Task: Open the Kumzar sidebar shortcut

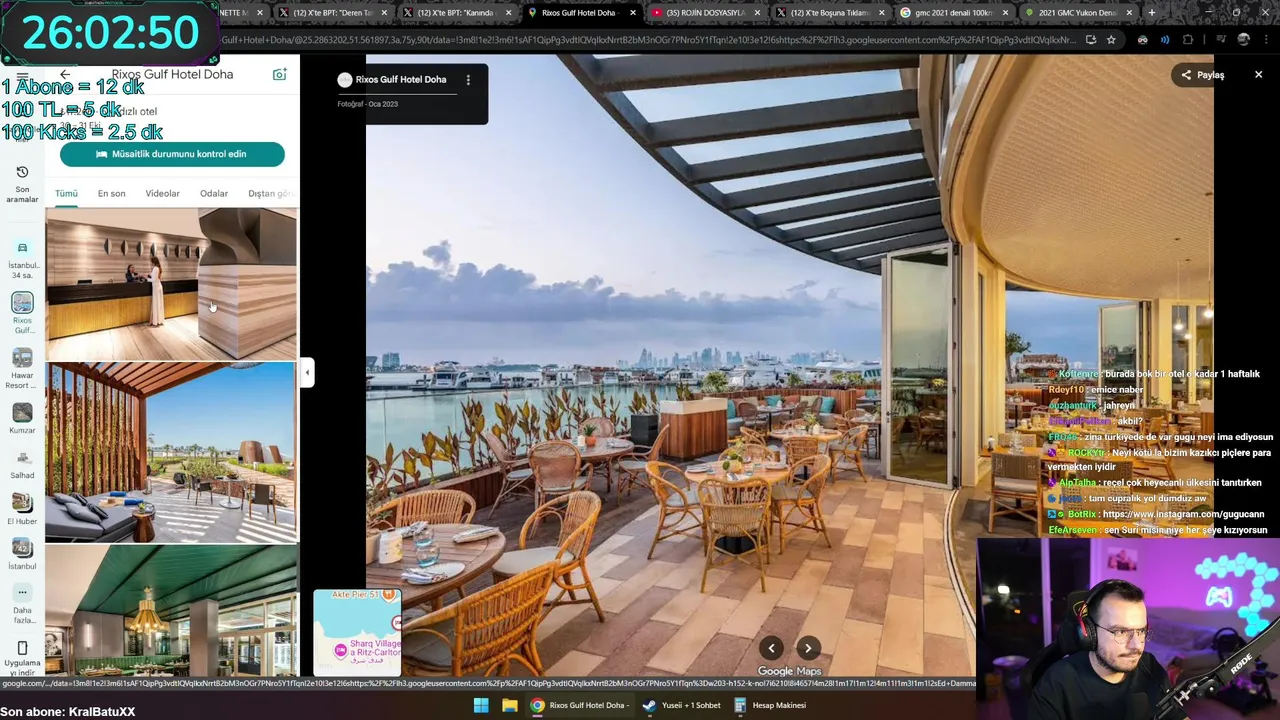Action: click(x=22, y=418)
